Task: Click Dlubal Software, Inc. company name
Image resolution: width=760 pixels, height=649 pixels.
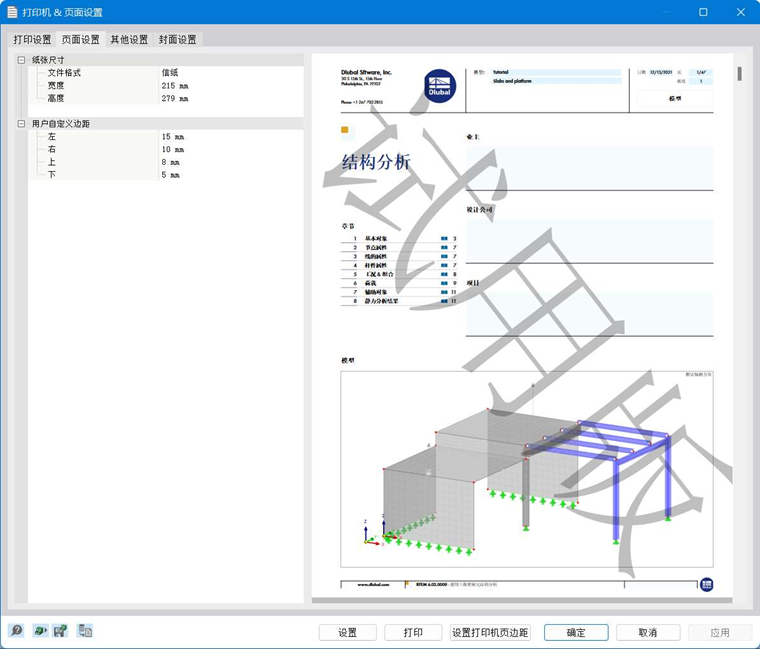Action: 366,72
